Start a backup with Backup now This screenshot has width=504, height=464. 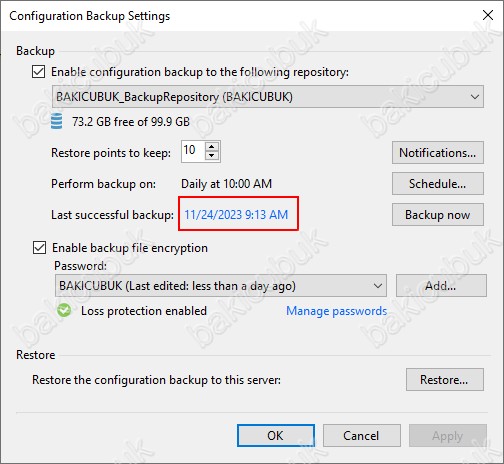438,215
